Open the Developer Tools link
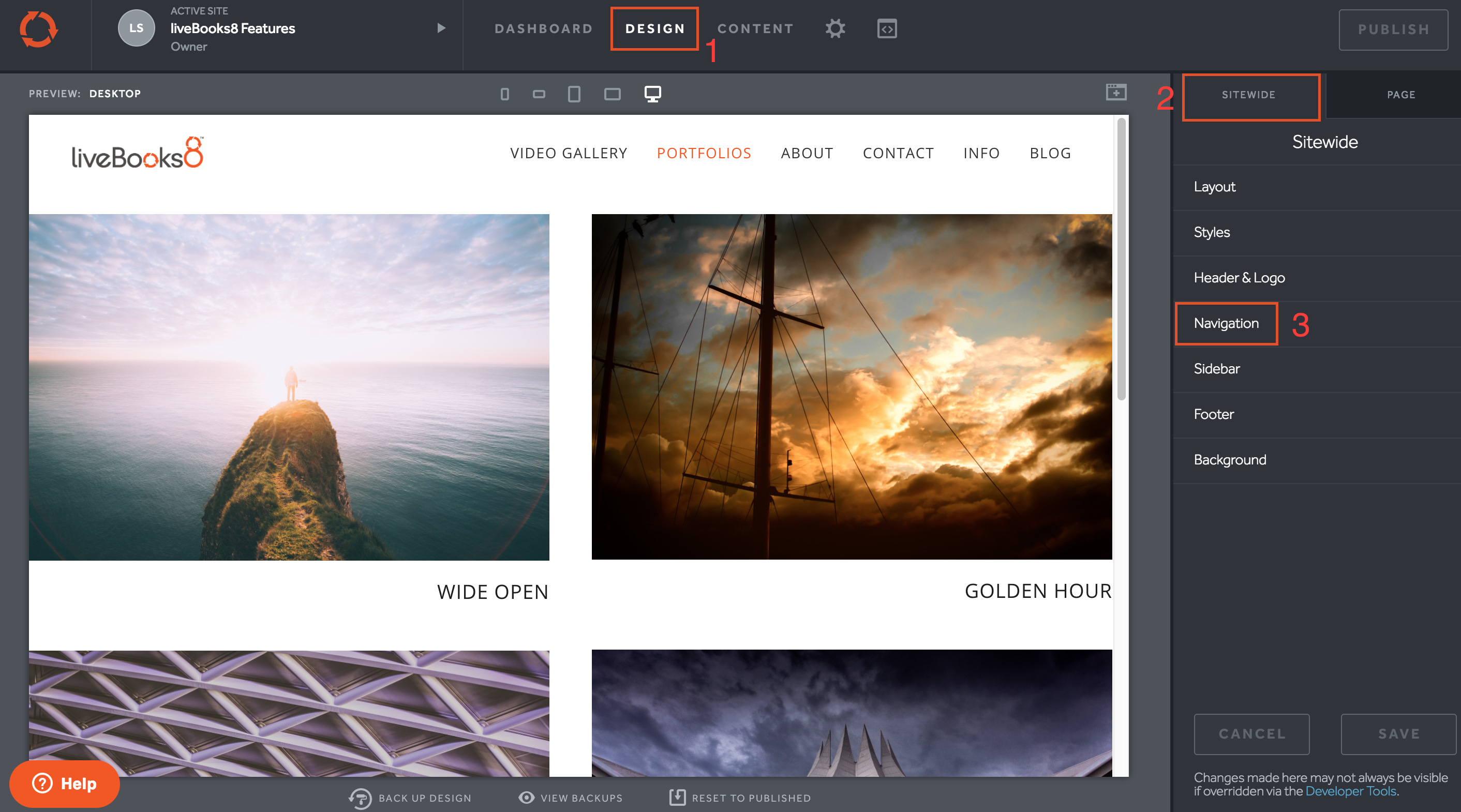The width and height of the screenshot is (1461, 812). click(1350, 791)
